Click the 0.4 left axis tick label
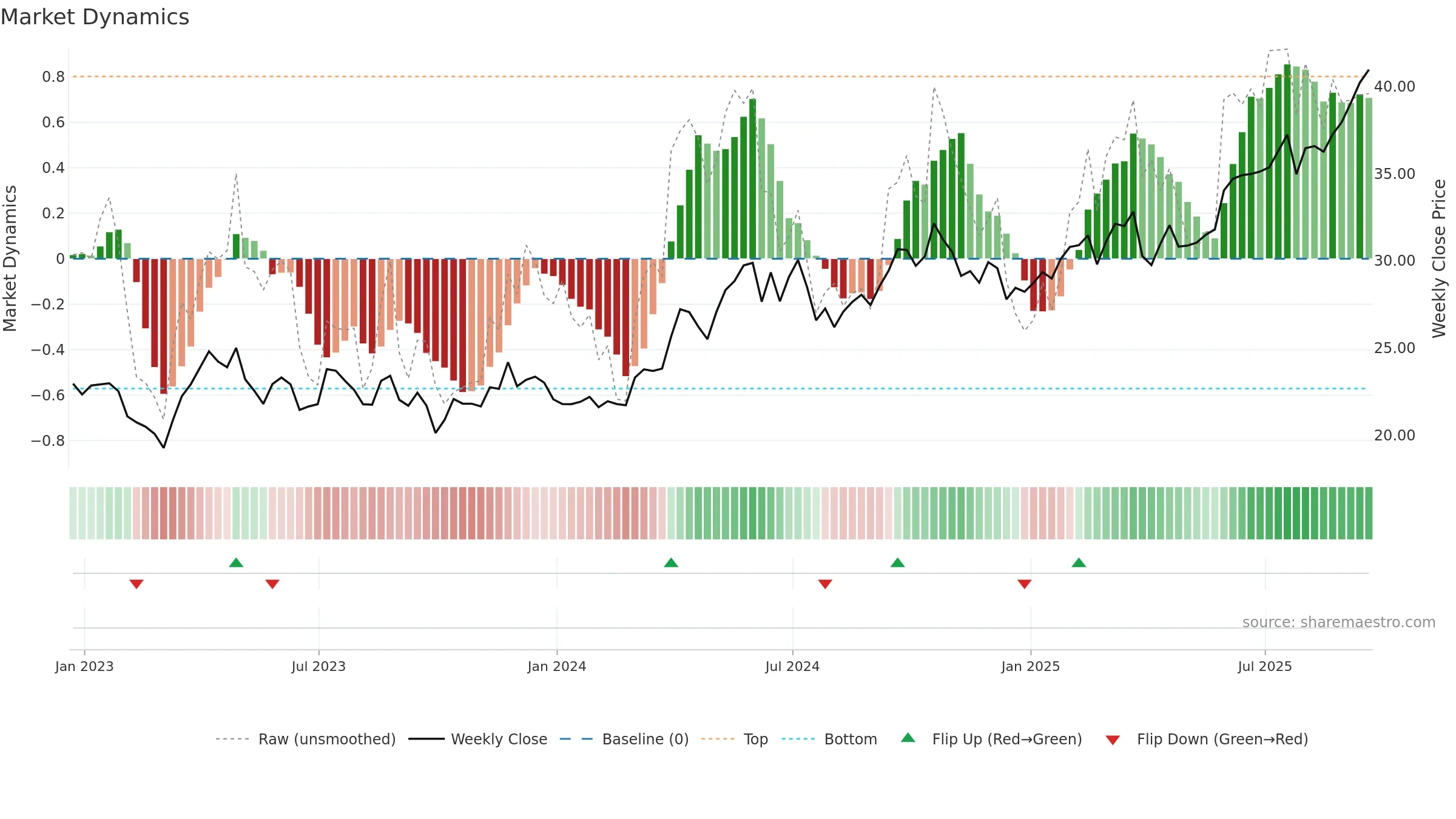The height and width of the screenshot is (819, 1456). (53, 168)
